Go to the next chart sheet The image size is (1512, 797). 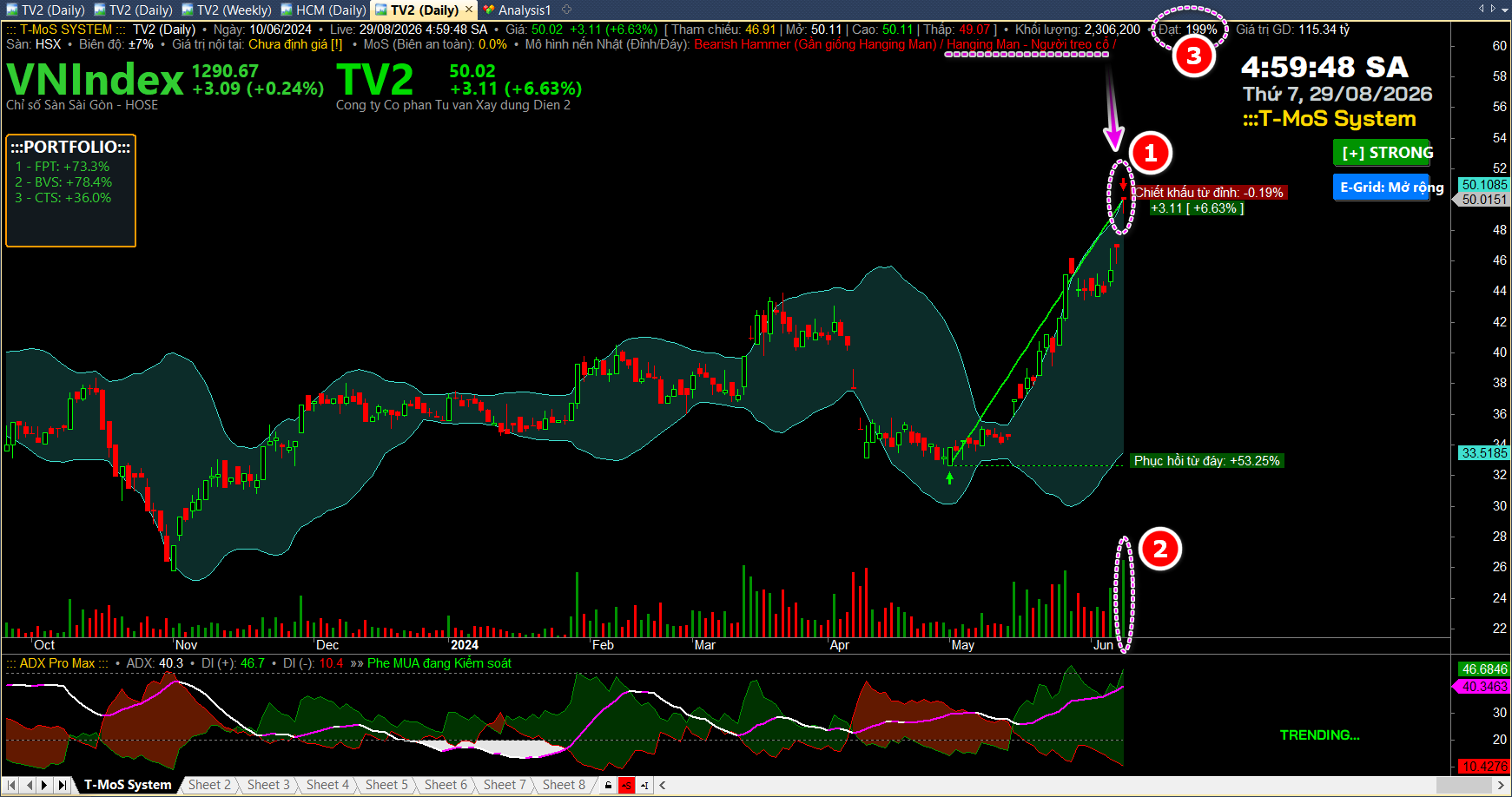[x=45, y=785]
